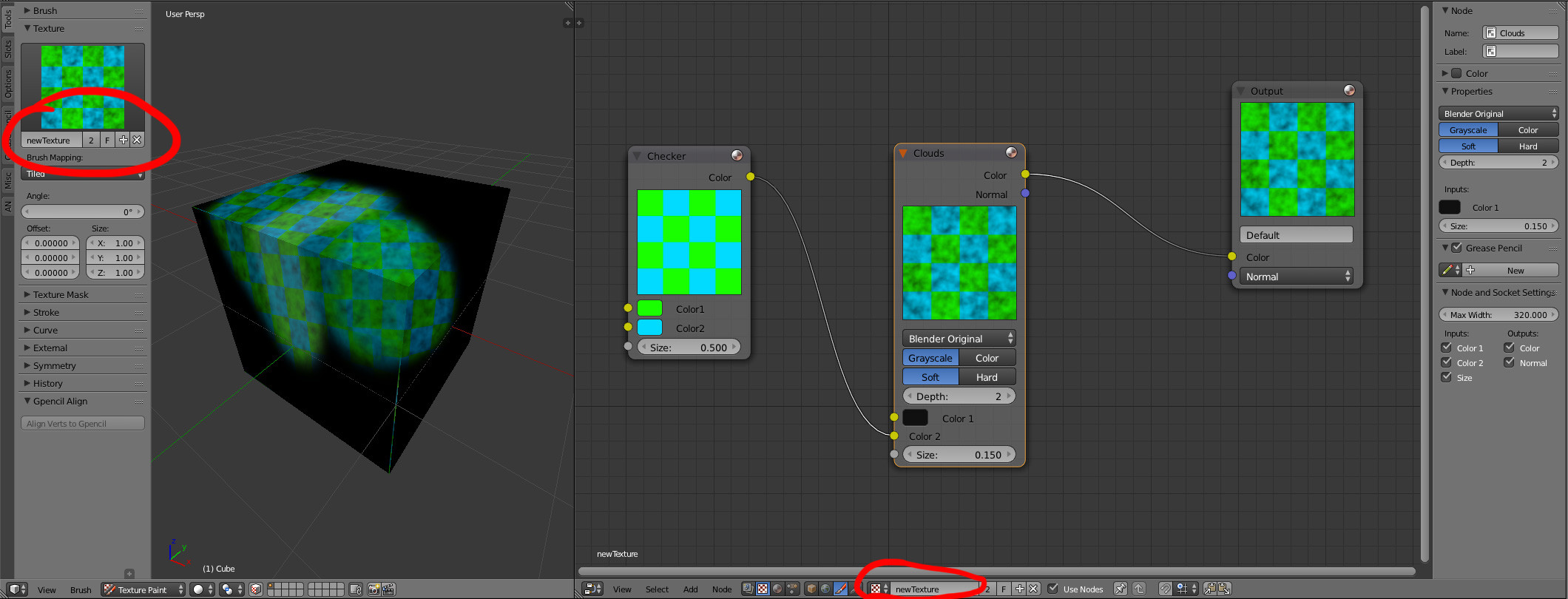
Task: Open pivot point dropdown
Action: click(x=232, y=589)
